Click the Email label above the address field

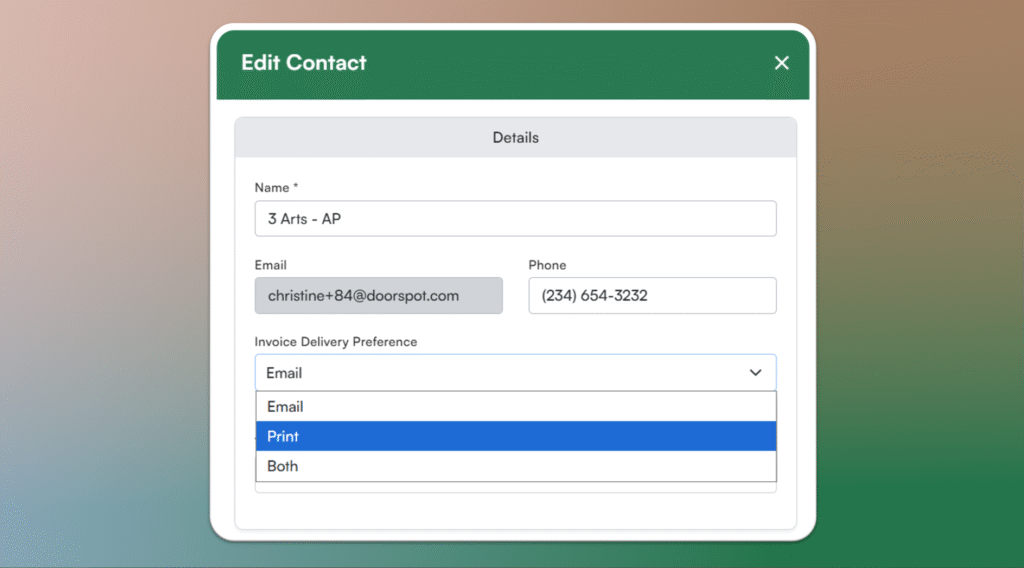point(270,265)
